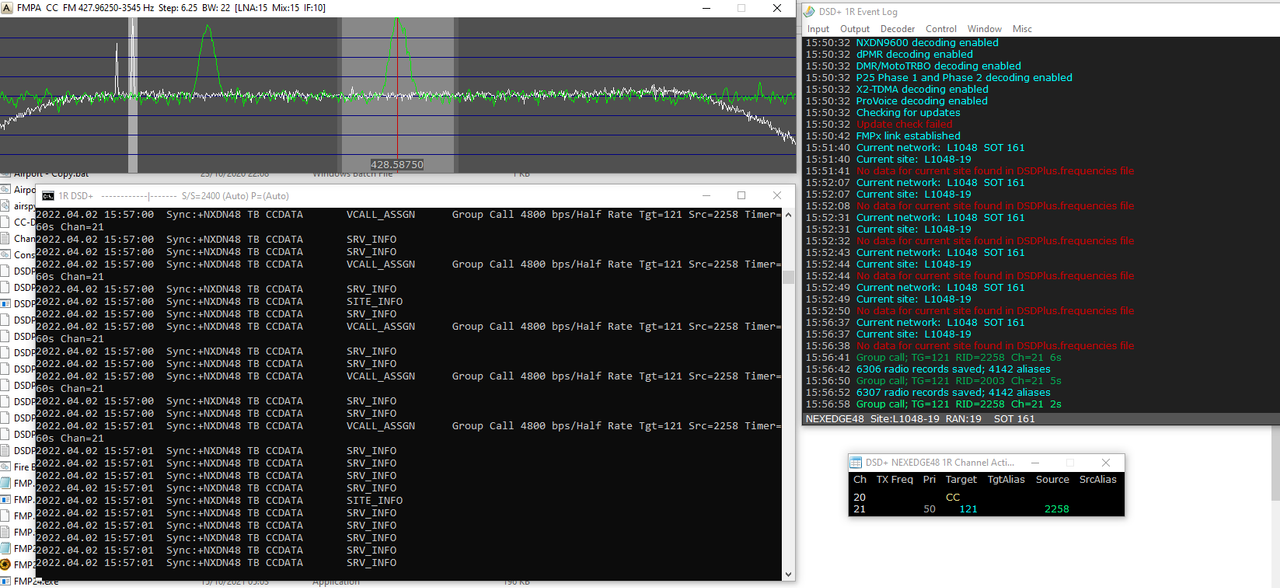Open the Control menu in Event Log

click(941, 29)
